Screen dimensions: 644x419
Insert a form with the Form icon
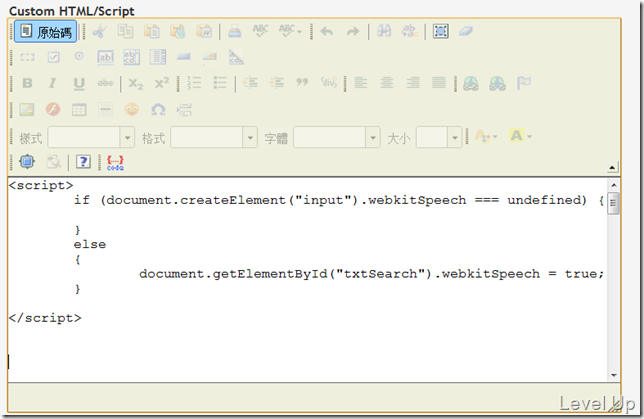pos(27,57)
